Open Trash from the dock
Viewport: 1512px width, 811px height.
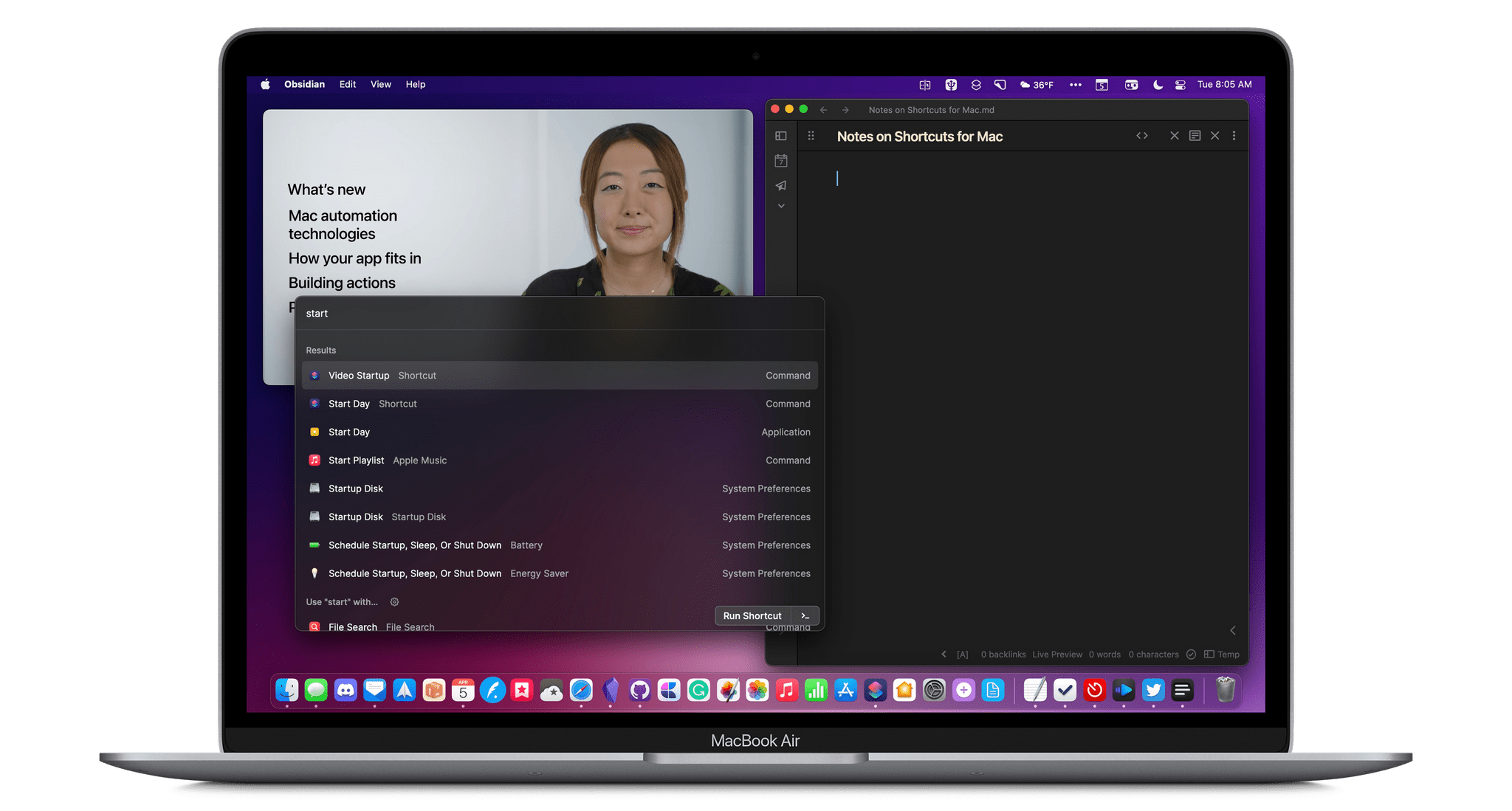pos(1226,691)
